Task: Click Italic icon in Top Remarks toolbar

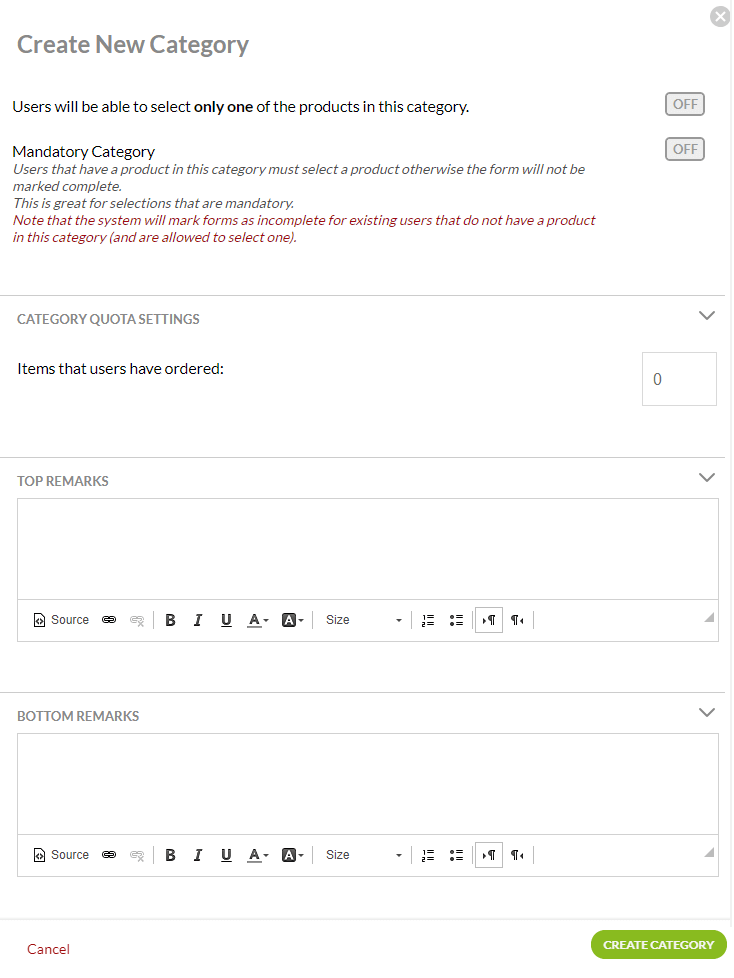Action: (x=198, y=620)
